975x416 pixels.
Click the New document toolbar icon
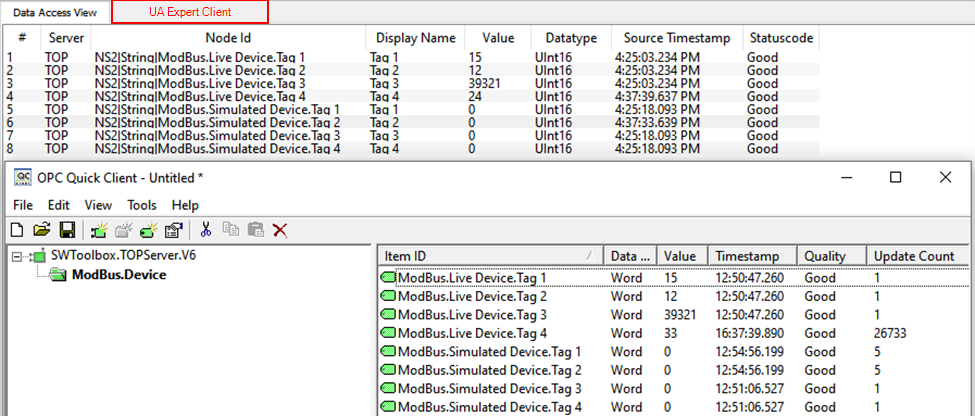(17, 230)
